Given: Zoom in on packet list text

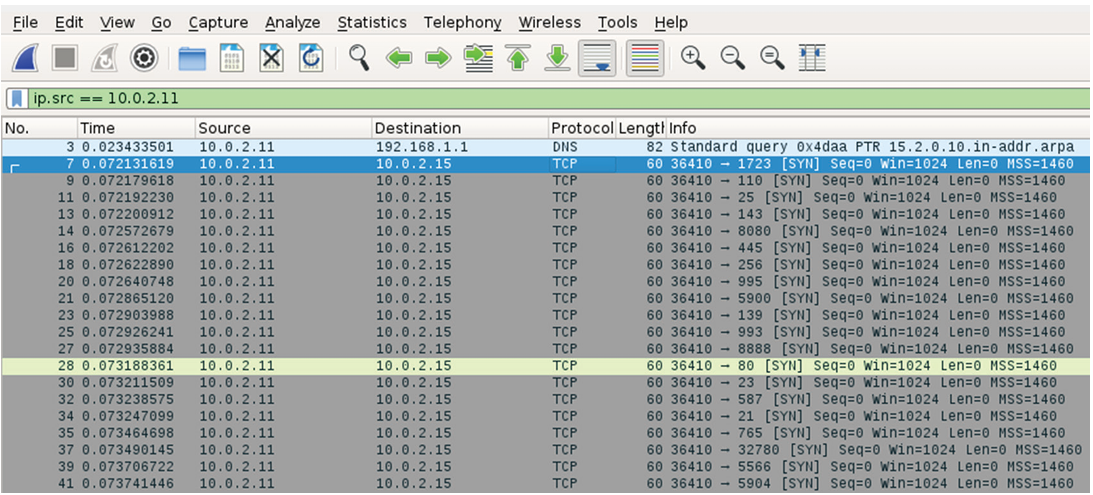Looking at the screenshot, I should (693, 58).
